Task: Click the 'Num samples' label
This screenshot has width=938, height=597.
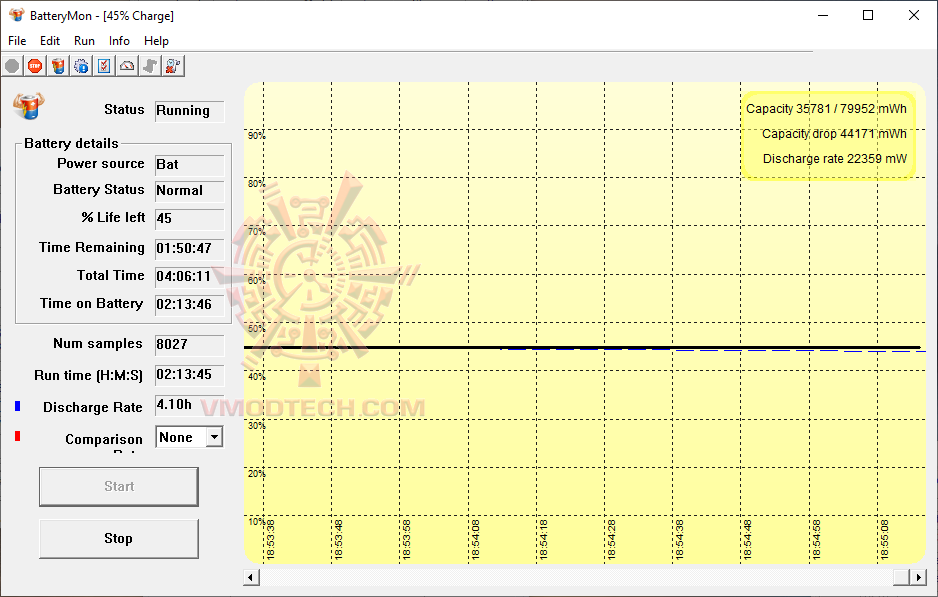Action: 98,343
